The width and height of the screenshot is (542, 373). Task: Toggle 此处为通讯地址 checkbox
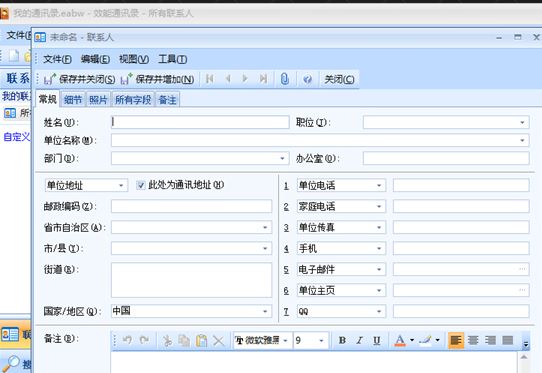(x=140, y=185)
